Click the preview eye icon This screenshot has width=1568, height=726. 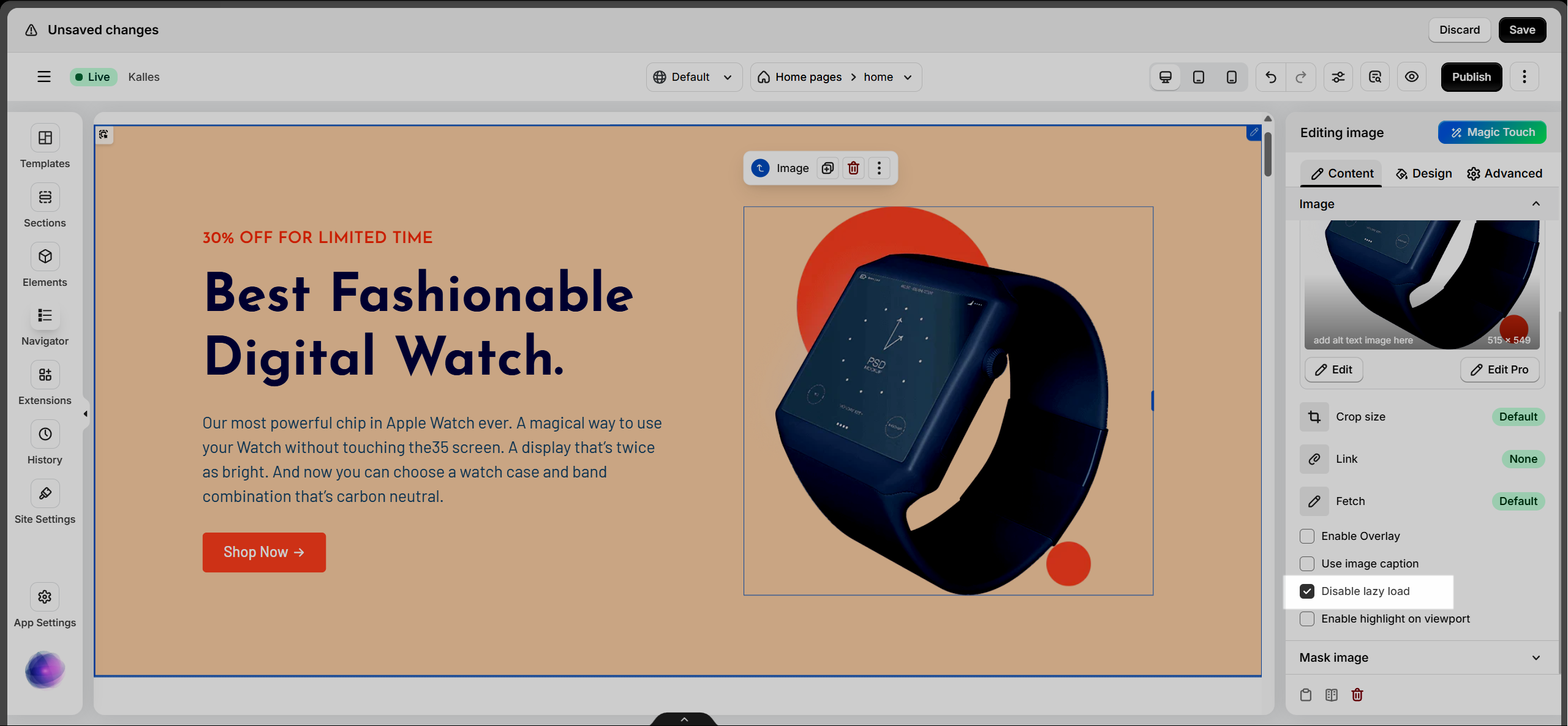pos(1411,77)
